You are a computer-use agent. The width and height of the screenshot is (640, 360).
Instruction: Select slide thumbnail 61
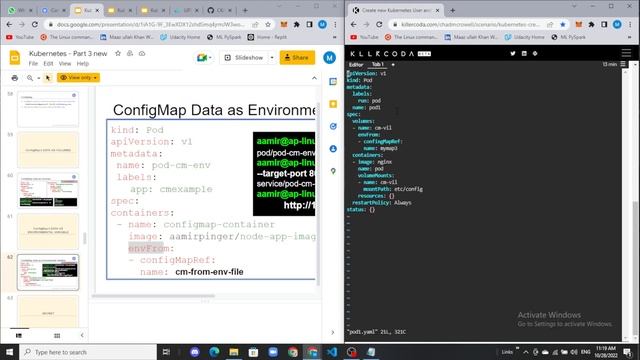48,231
